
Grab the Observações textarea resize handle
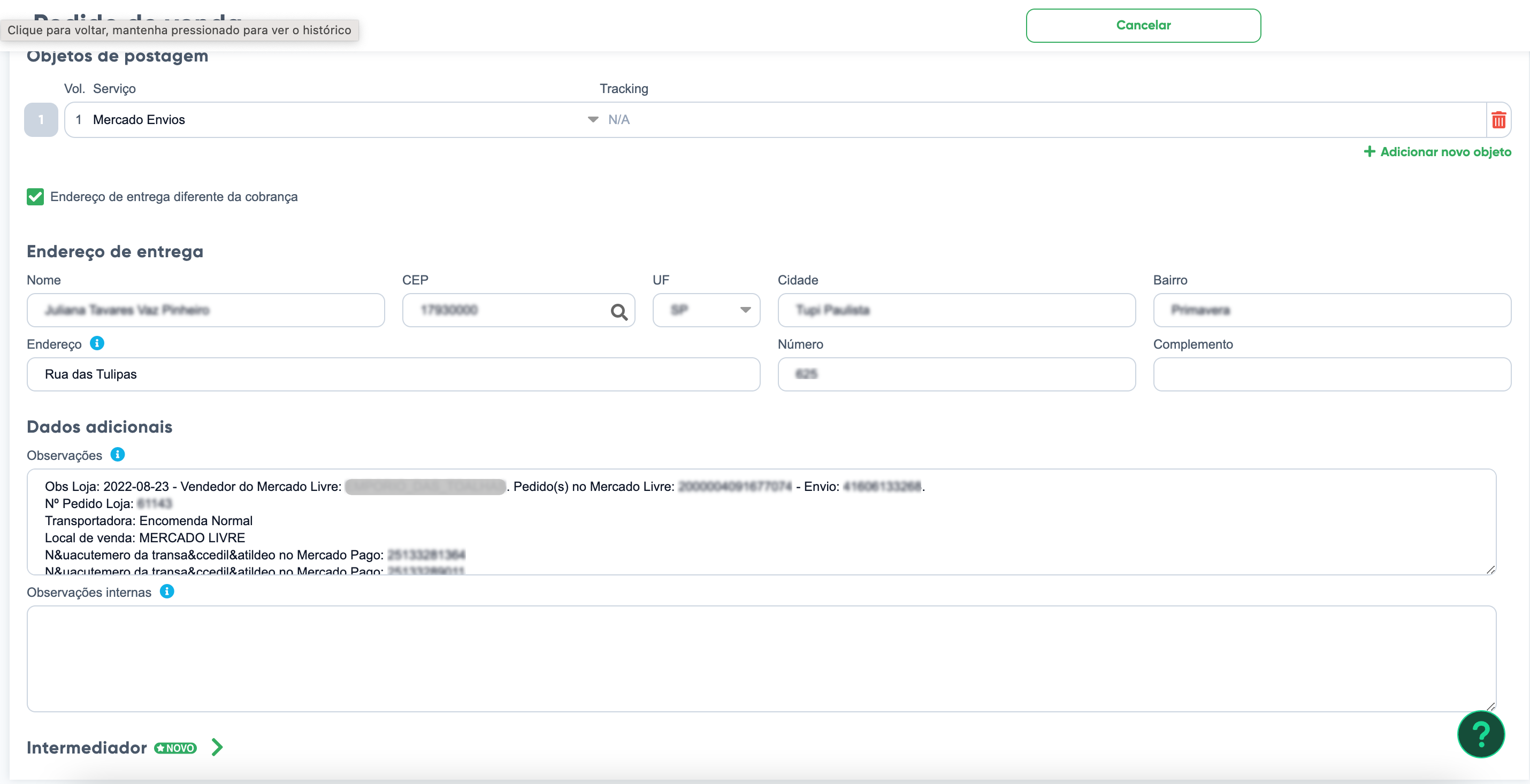click(x=1490, y=570)
